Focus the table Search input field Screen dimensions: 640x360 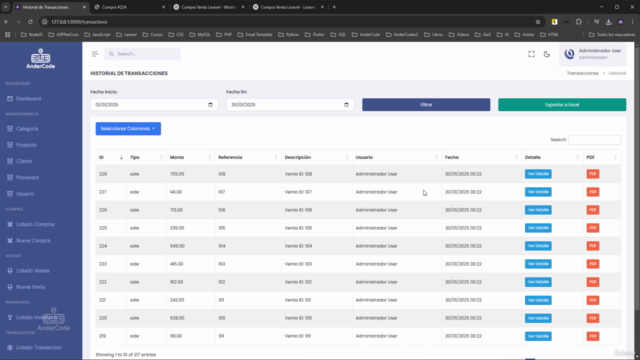[x=594, y=140]
